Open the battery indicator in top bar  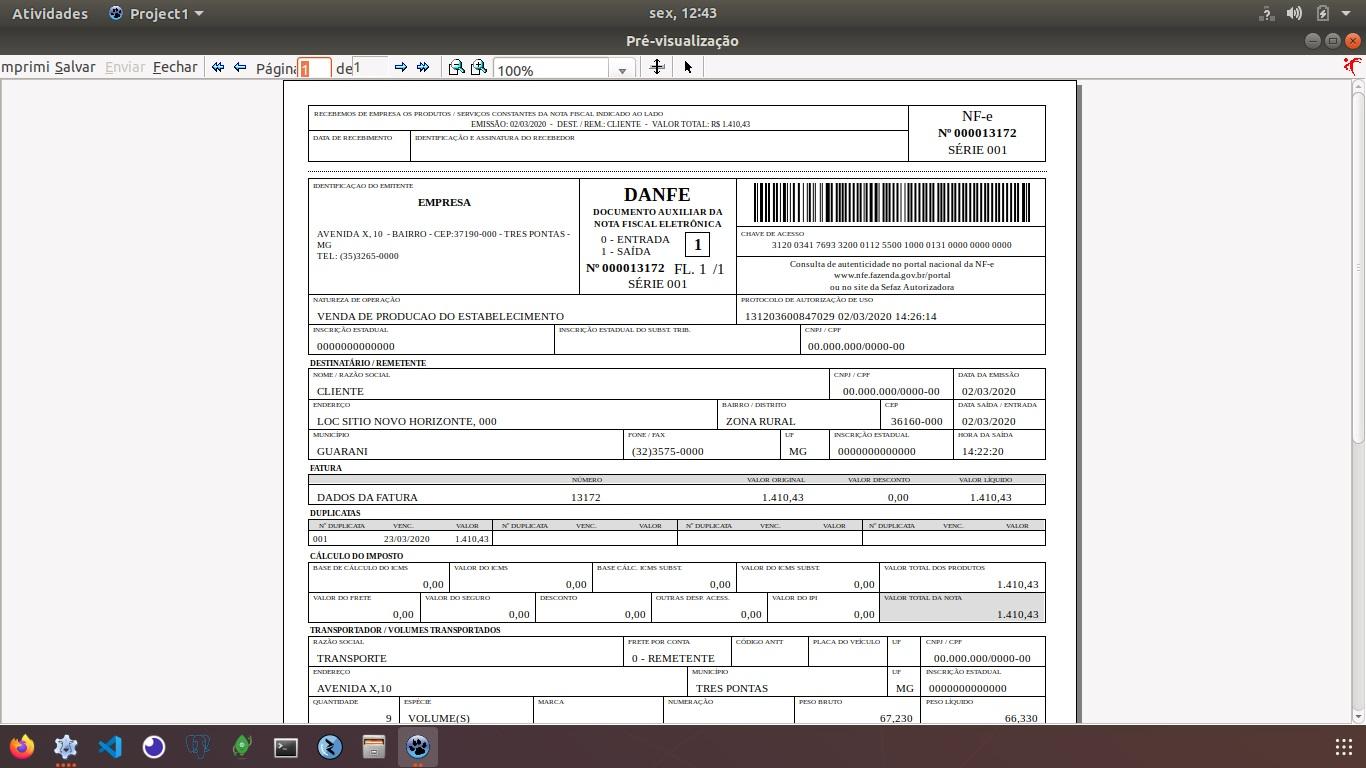[x=1322, y=13]
